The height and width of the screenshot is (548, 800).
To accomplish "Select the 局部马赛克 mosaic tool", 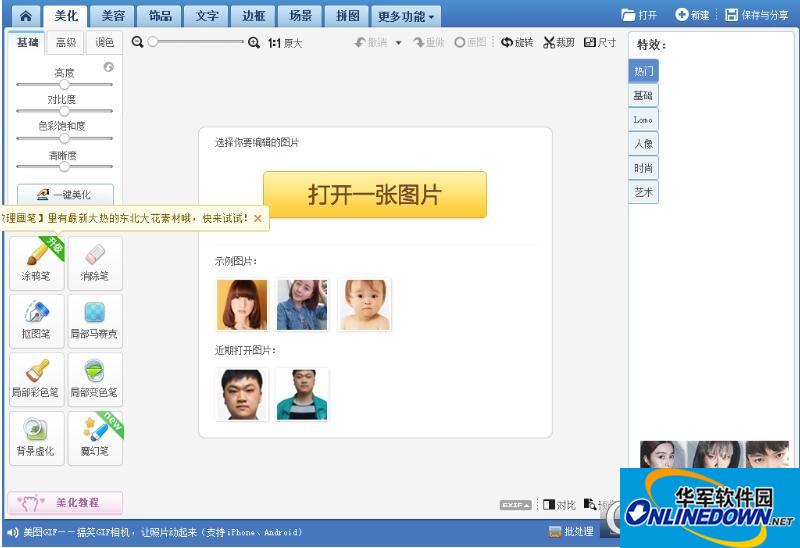I will tap(95, 321).
